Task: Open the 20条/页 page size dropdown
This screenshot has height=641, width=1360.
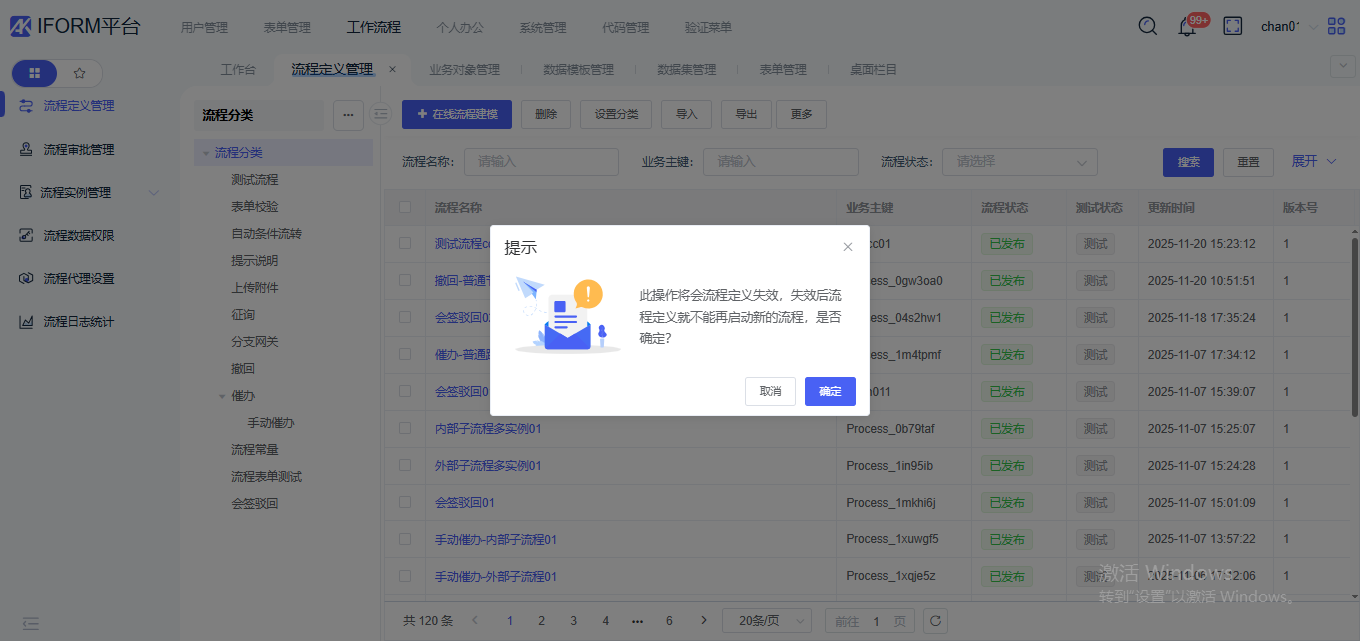Action: click(x=766, y=621)
